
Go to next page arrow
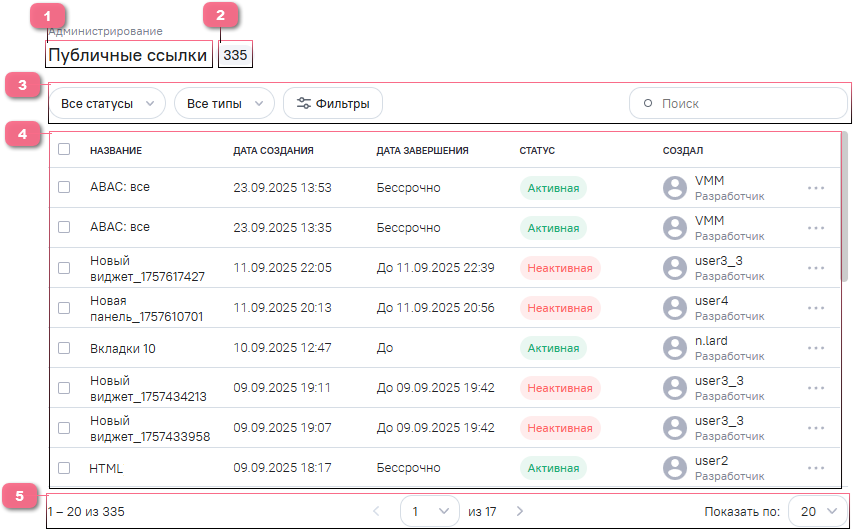(x=519, y=511)
